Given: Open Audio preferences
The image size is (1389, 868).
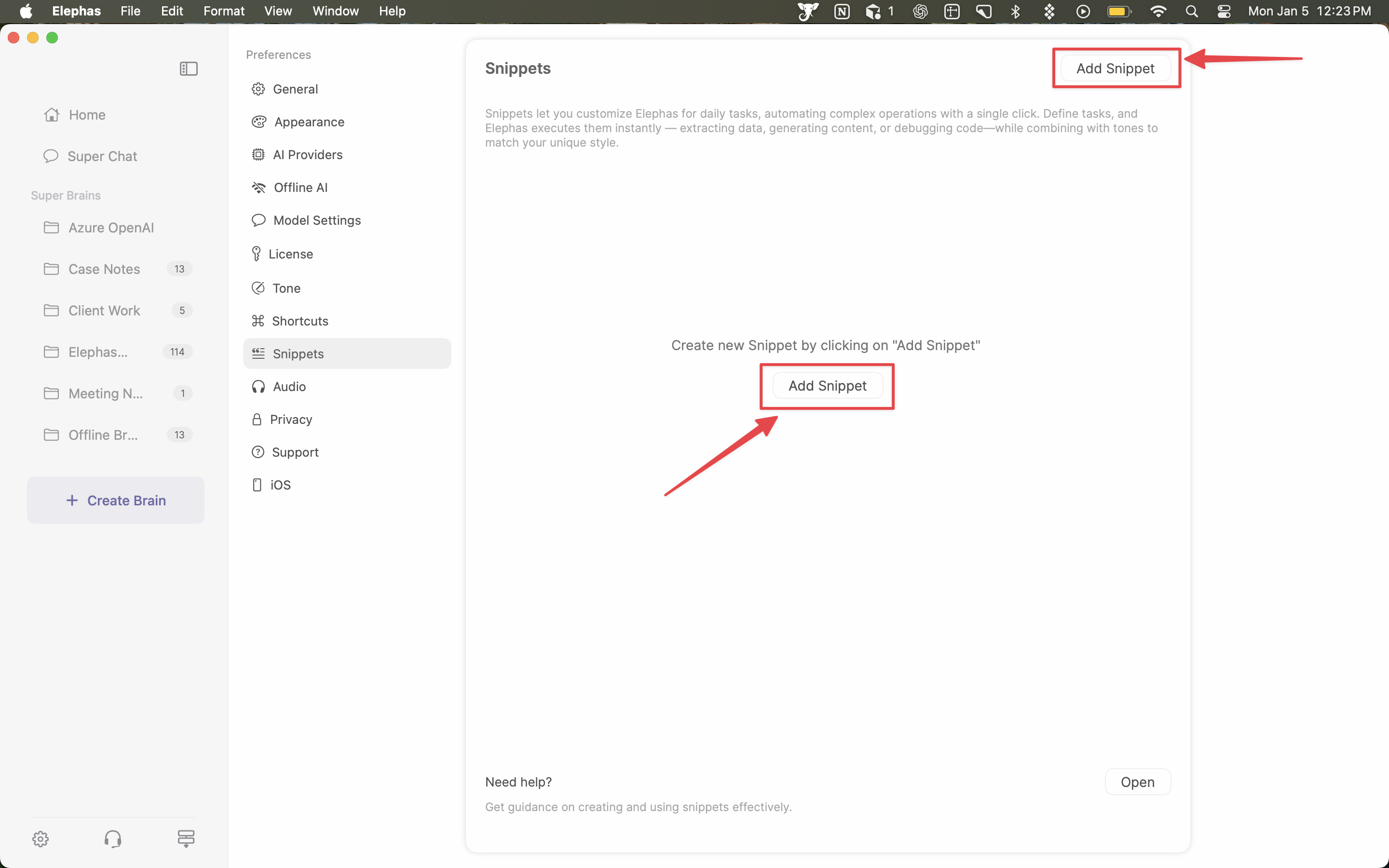Looking at the screenshot, I should 347,387.
